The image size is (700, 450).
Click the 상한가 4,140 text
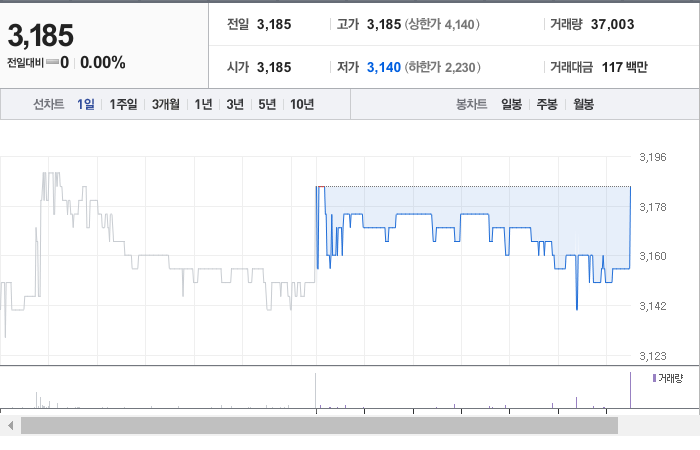tap(442, 24)
